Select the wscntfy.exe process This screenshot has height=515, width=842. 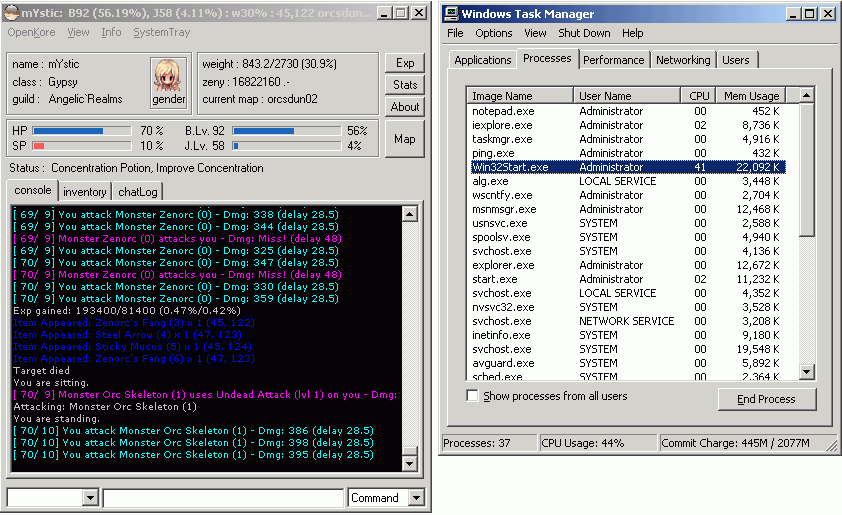coord(502,195)
